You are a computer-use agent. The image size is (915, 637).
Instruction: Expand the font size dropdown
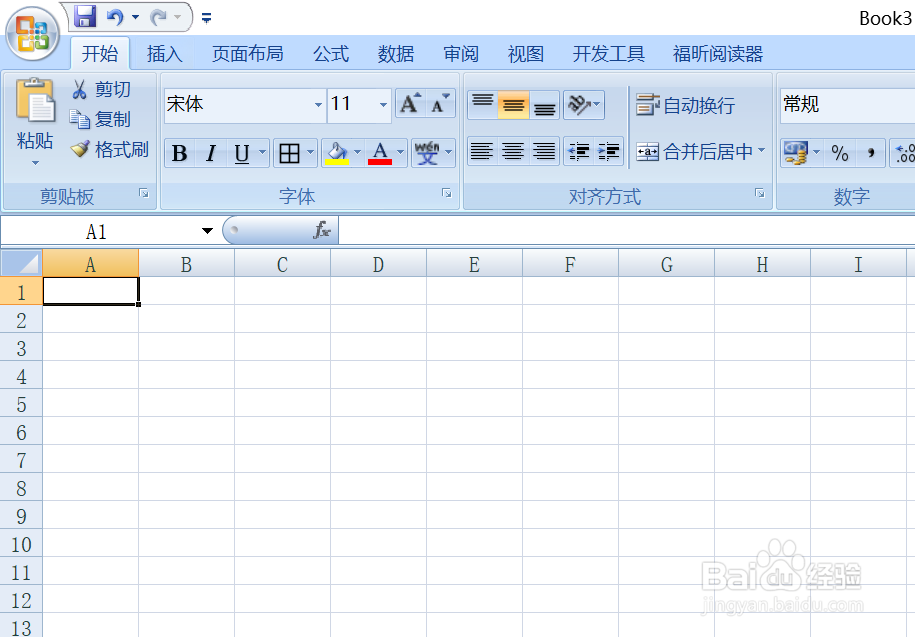[x=383, y=104]
